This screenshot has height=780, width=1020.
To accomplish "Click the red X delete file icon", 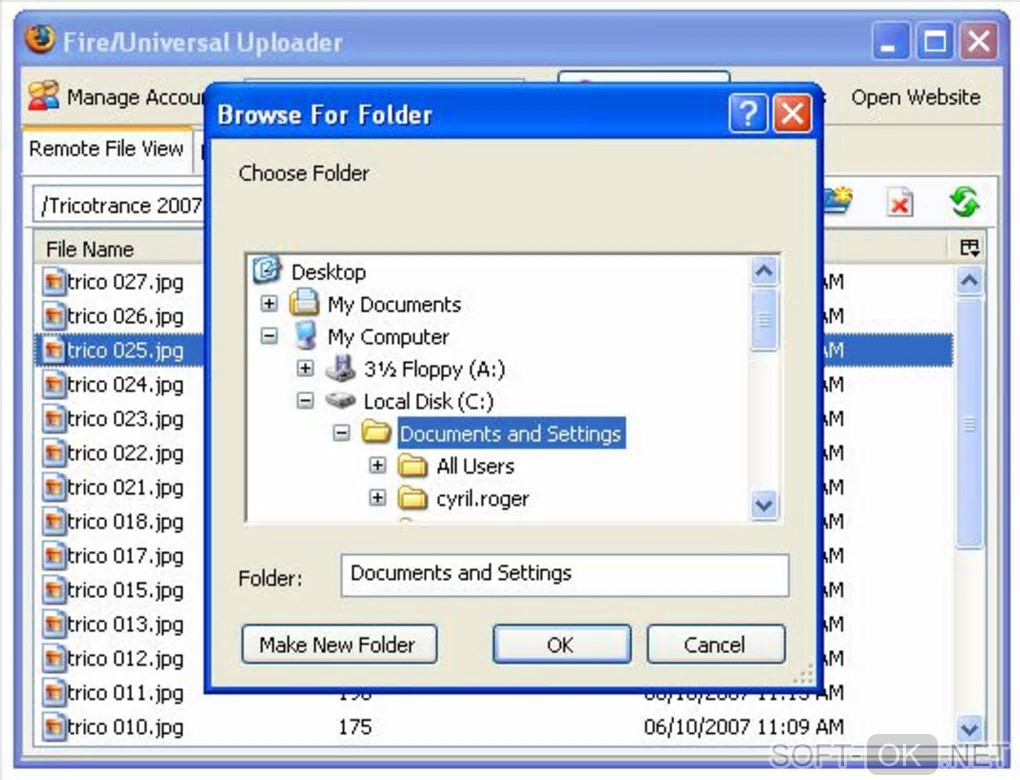I will pos(900,202).
